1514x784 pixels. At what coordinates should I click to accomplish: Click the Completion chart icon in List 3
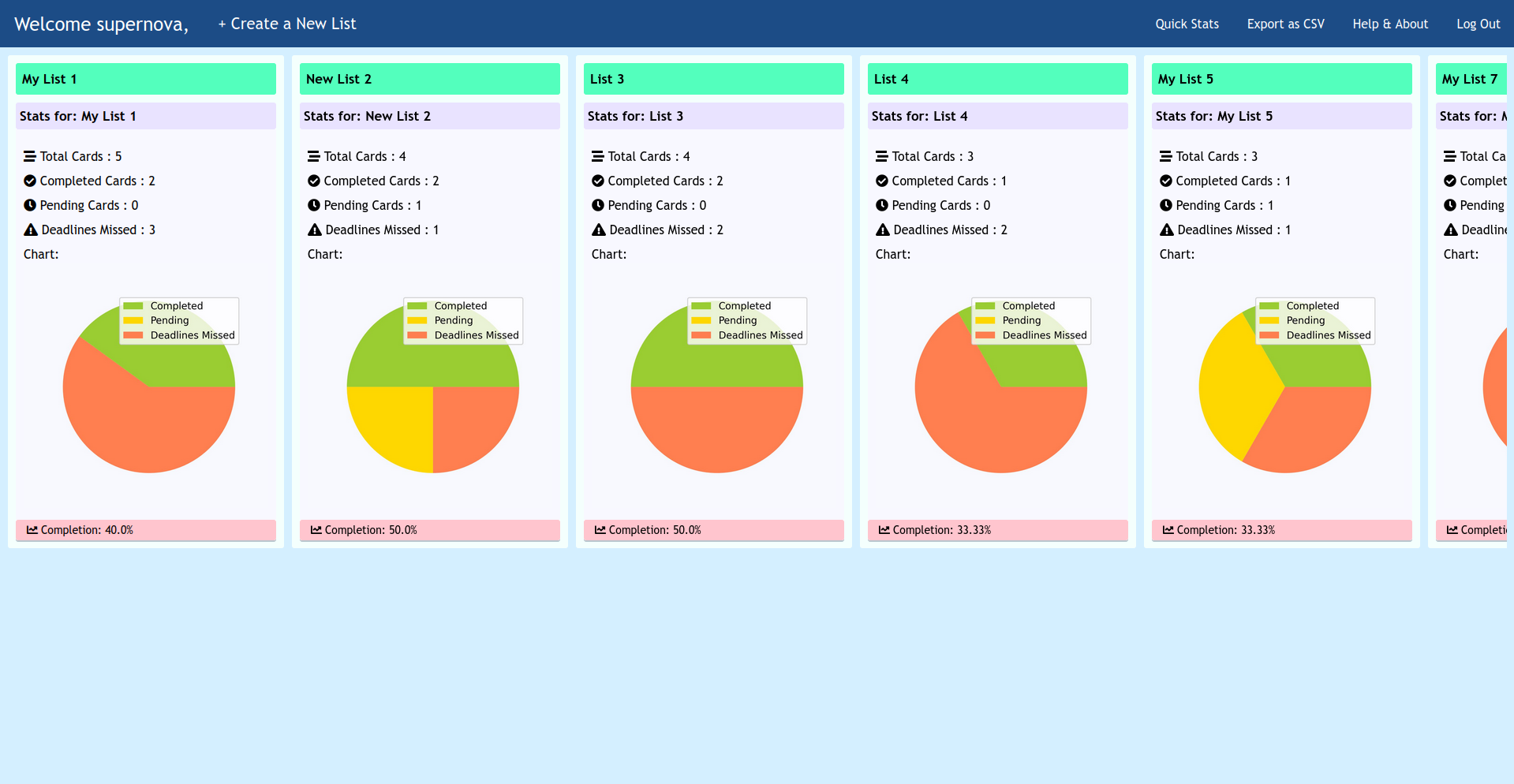pos(600,530)
